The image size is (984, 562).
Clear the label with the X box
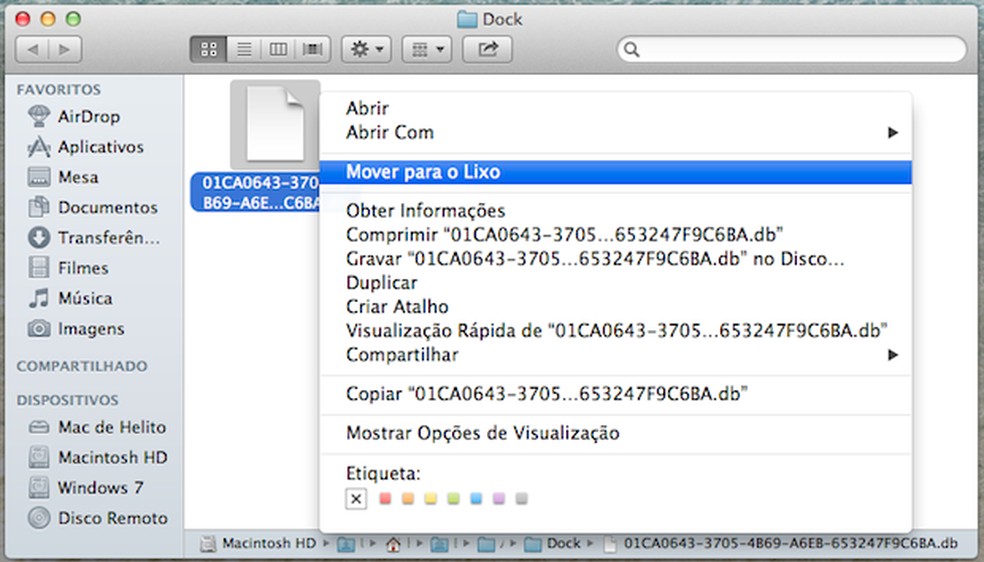pos(356,499)
